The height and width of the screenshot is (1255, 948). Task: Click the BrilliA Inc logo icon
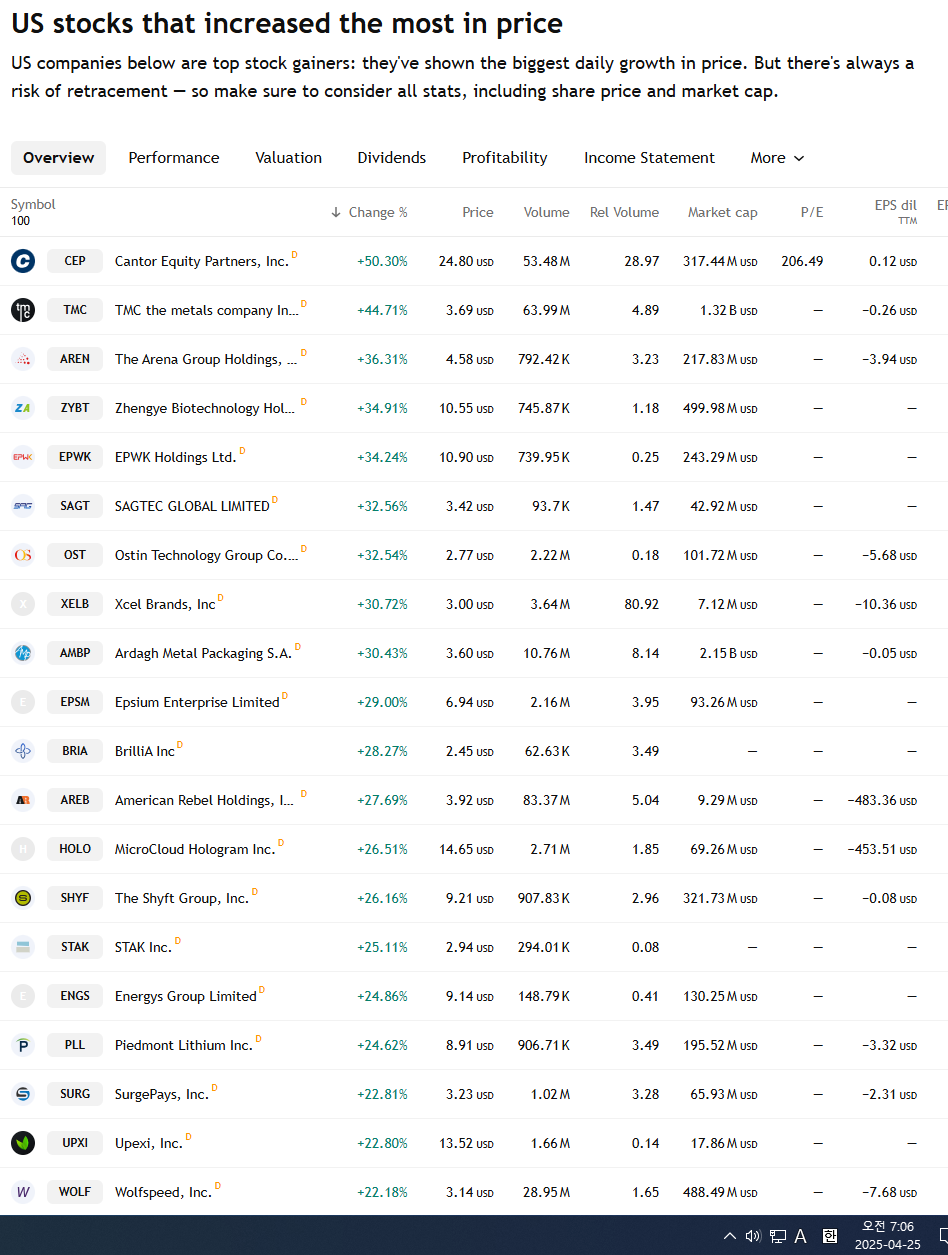click(x=23, y=751)
